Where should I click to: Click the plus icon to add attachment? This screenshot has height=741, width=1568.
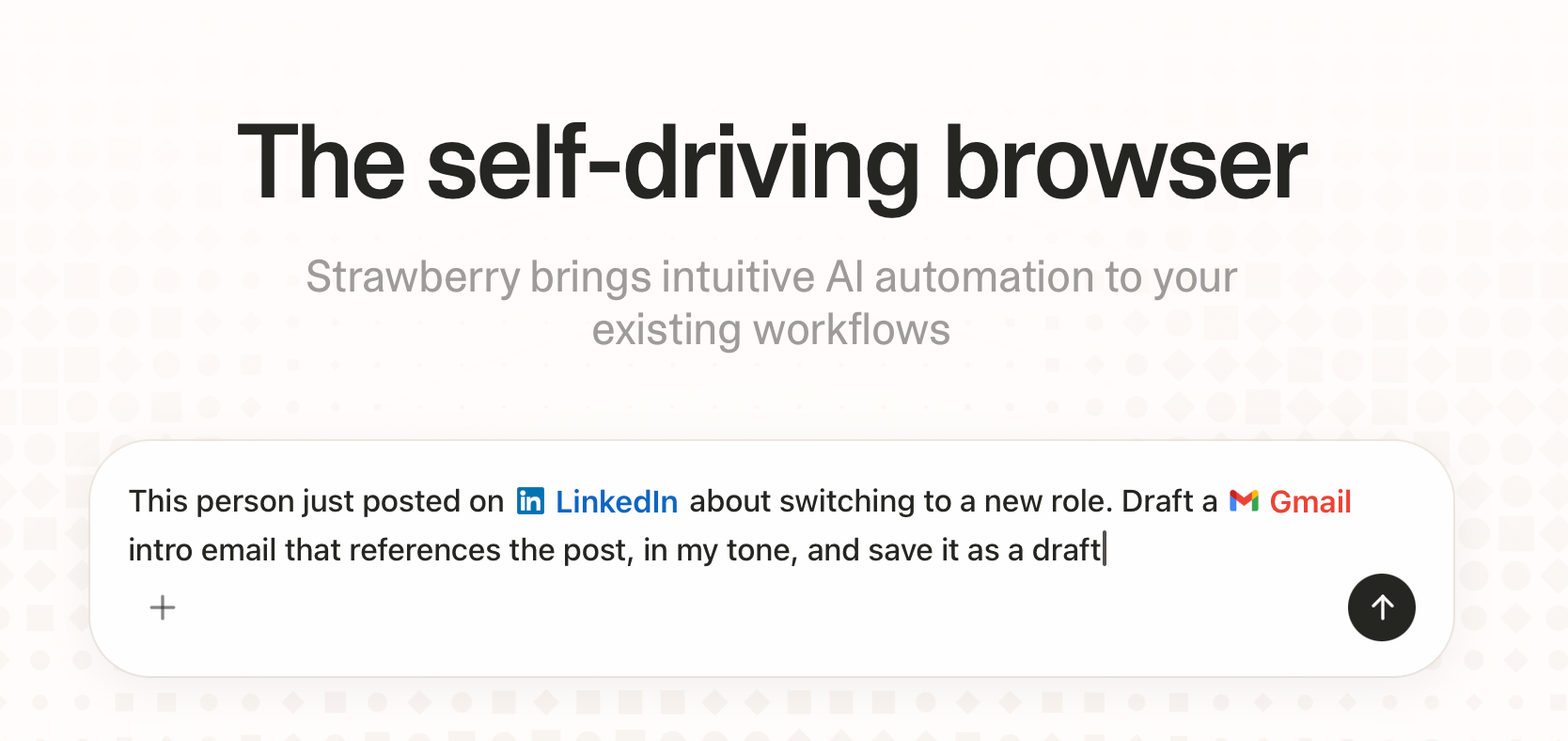[x=163, y=607]
